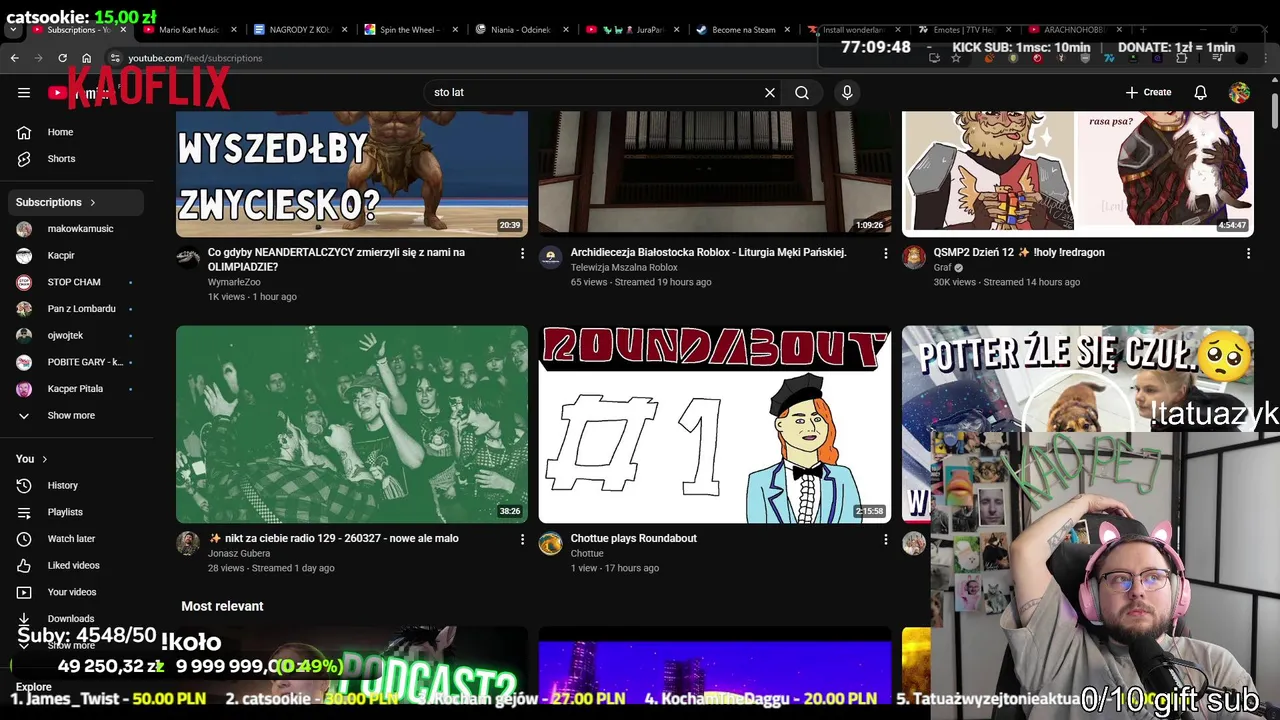Screen dimensions: 1280x720
Task: Reload the page with browser refresh
Action: point(62,58)
